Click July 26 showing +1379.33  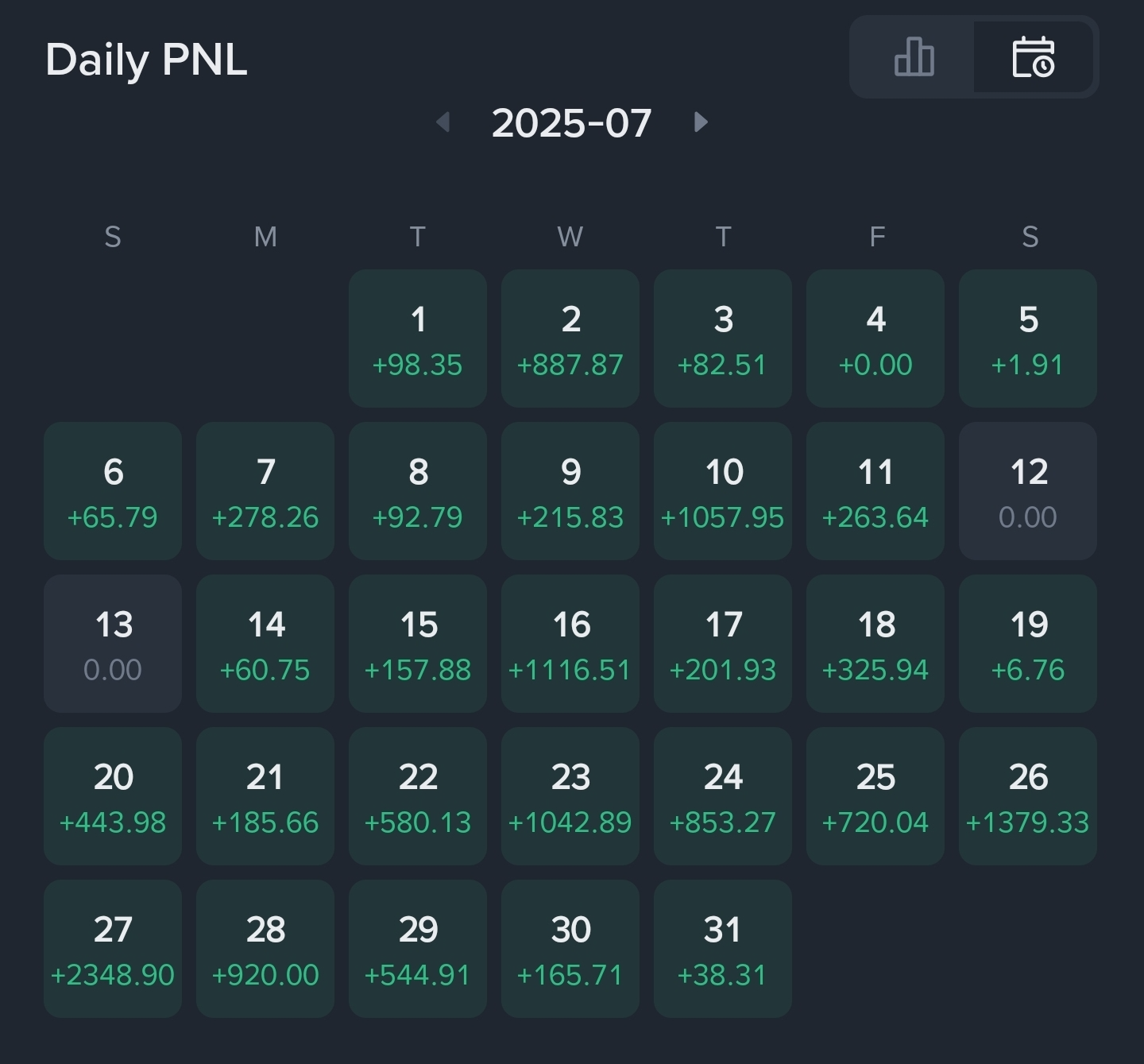tap(1028, 795)
